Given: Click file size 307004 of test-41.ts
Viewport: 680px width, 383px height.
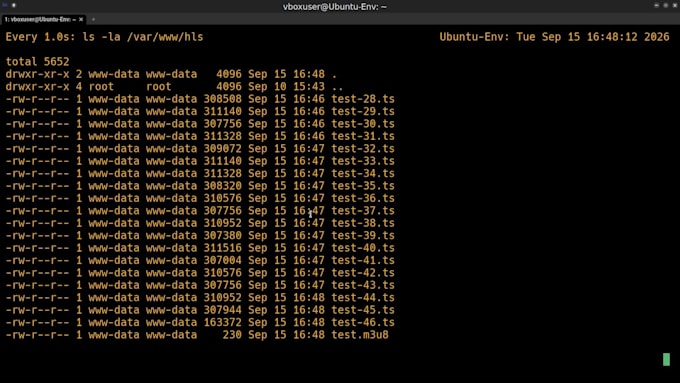Looking at the screenshot, I should coord(222,260).
